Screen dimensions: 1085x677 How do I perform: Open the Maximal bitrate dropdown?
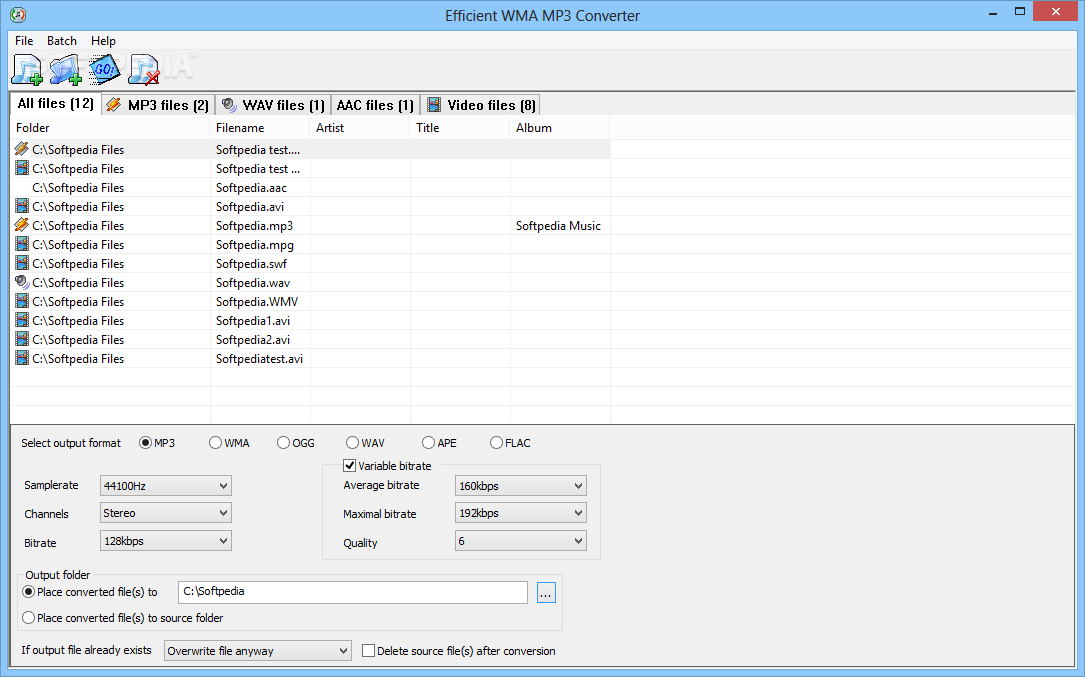pyautogui.click(x=520, y=513)
